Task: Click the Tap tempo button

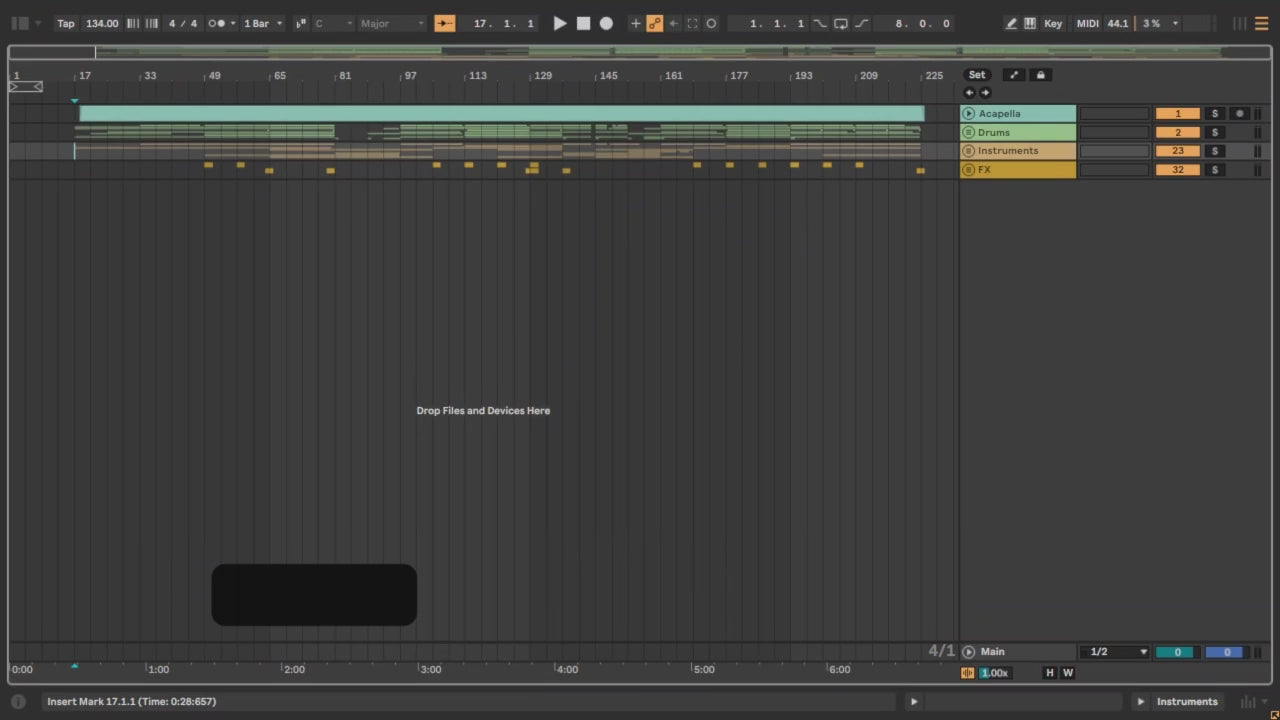Action: 66,23
